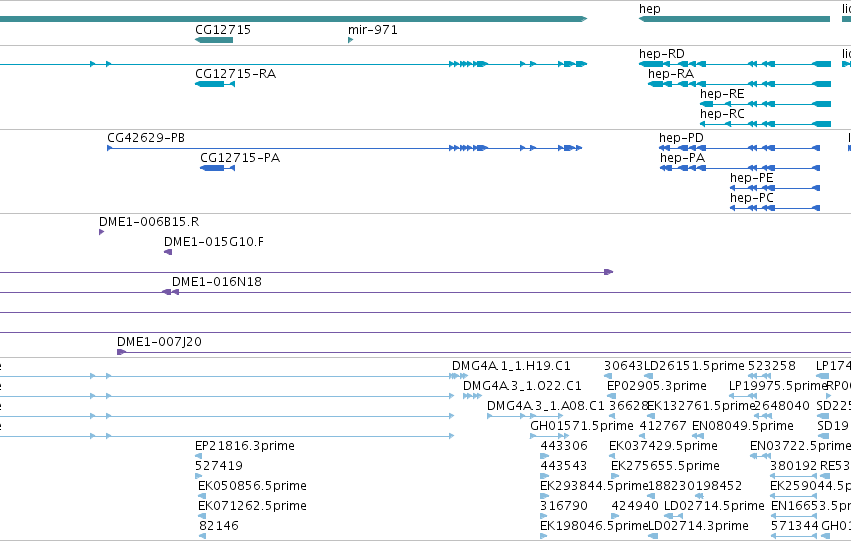Click the CG12715-PA protein glyph
The height and width of the screenshot is (541, 851).
218,168
